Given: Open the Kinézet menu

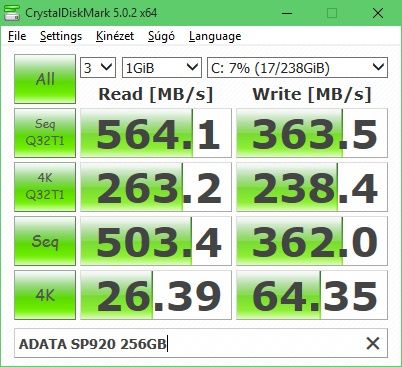Looking at the screenshot, I should click(115, 36).
